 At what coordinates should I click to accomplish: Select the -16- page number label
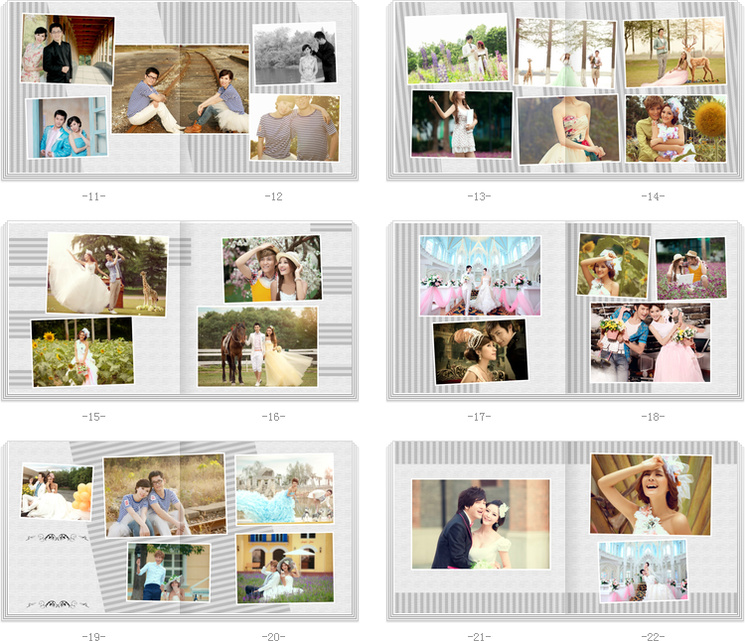tap(273, 416)
